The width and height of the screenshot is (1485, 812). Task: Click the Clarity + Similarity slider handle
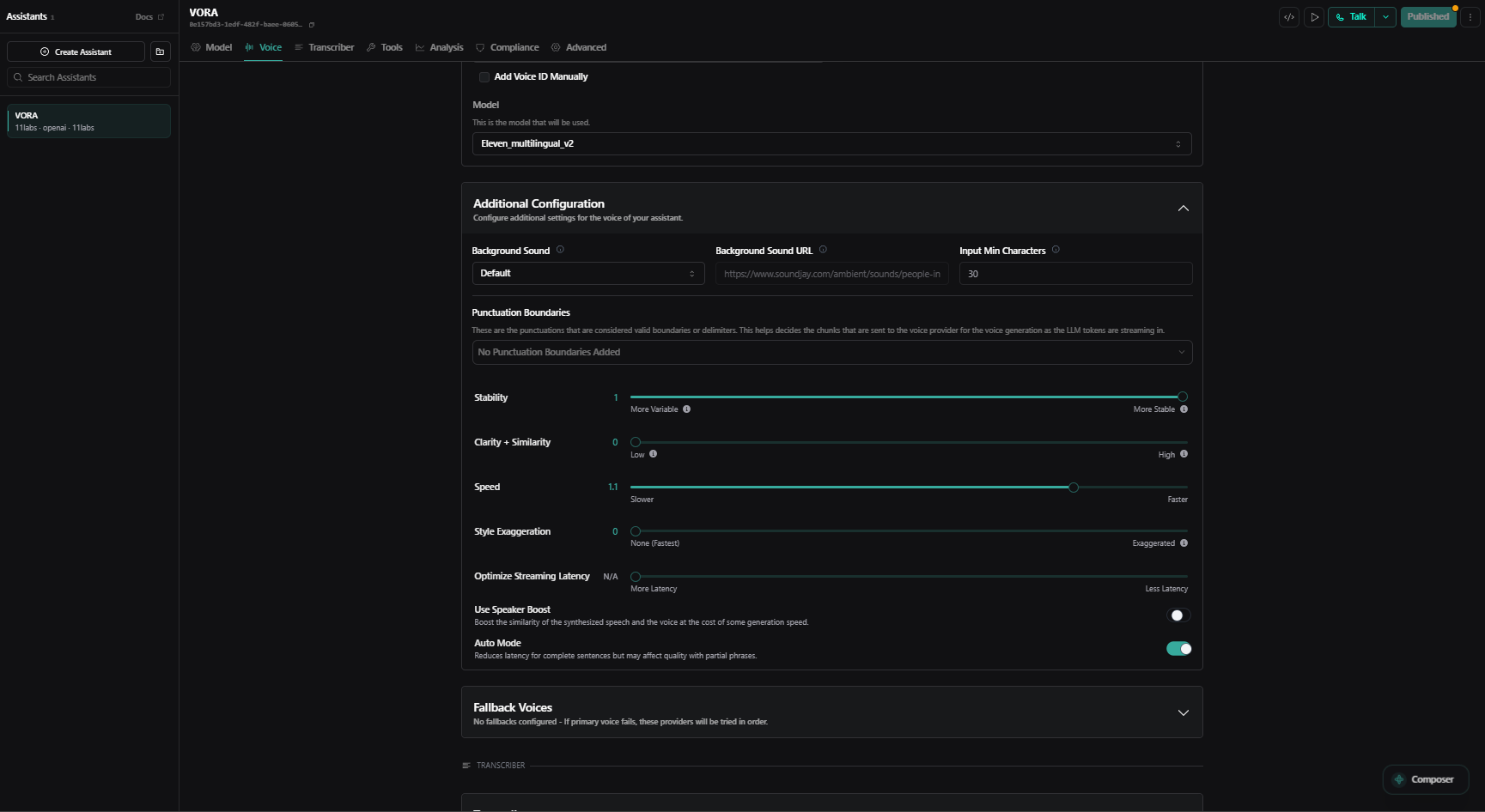click(x=636, y=442)
